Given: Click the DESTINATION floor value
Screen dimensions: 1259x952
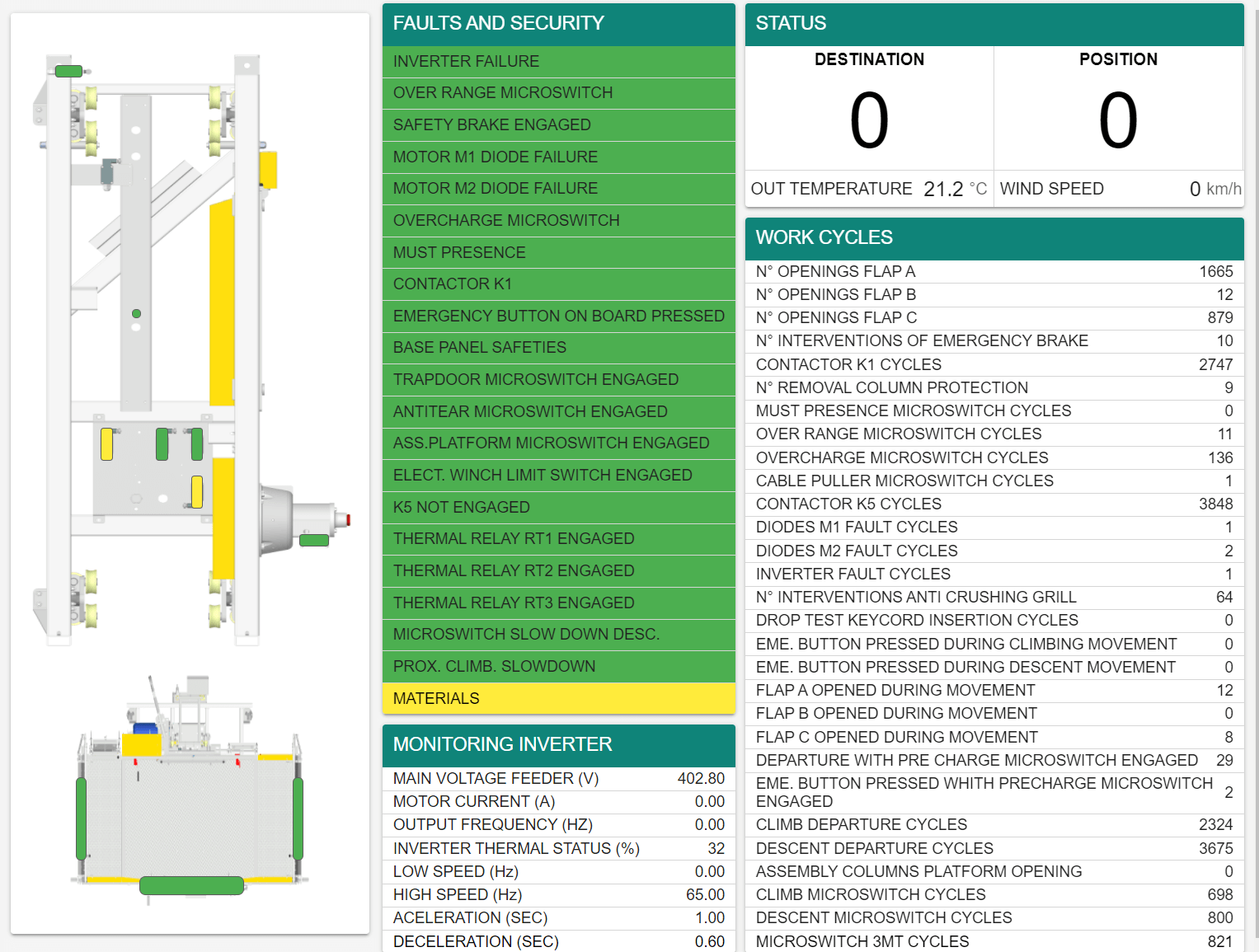Looking at the screenshot, I should pos(869,120).
